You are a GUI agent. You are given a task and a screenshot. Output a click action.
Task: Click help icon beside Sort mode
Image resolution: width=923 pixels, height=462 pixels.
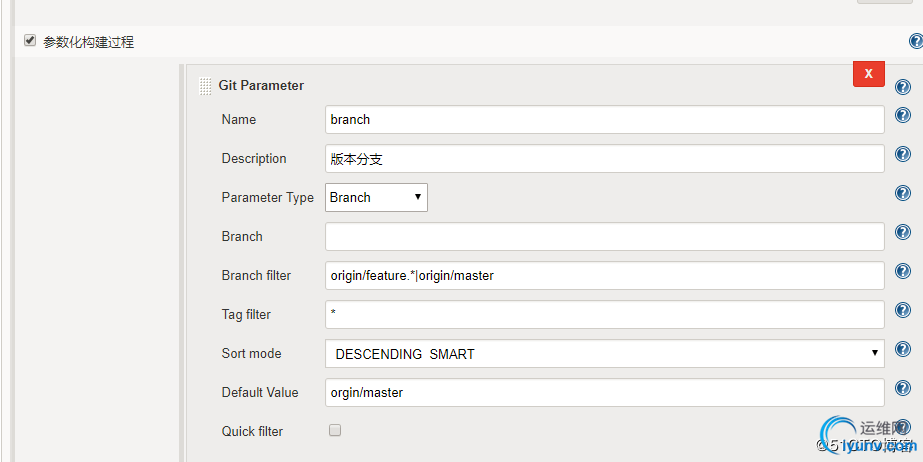[902, 350]
